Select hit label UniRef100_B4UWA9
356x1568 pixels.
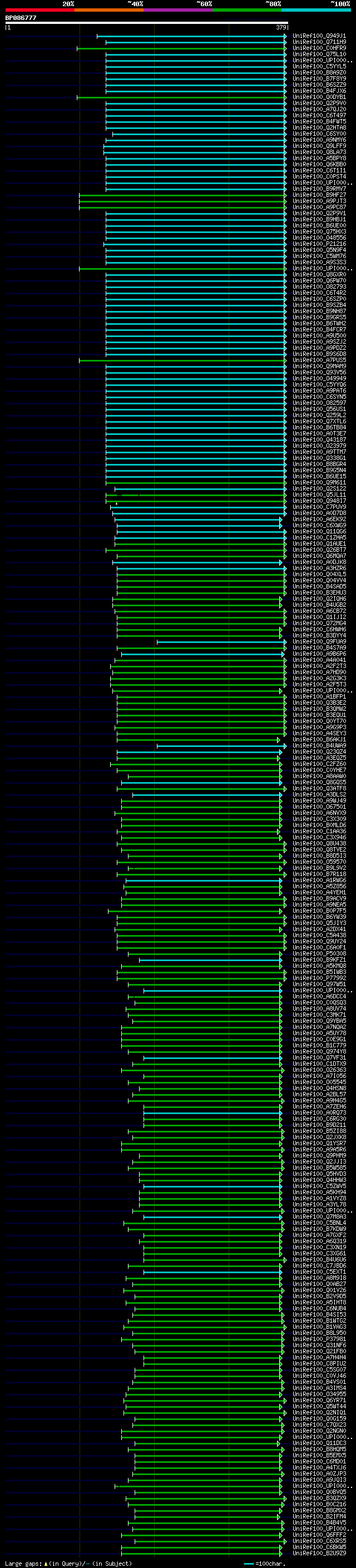point(319,746)
